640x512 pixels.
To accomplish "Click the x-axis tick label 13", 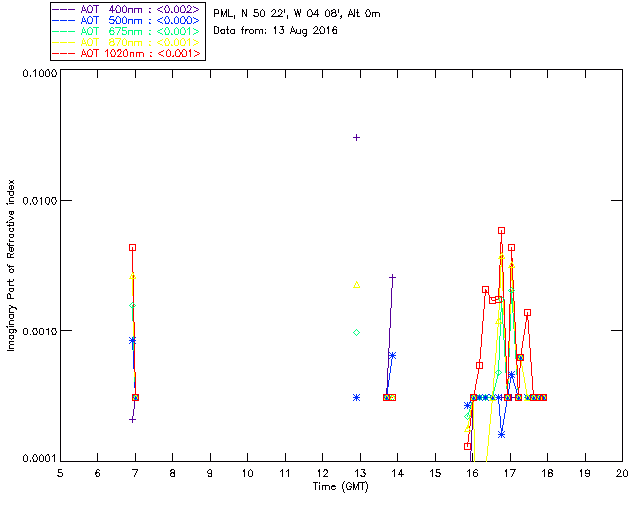I will tap(360, 473).
